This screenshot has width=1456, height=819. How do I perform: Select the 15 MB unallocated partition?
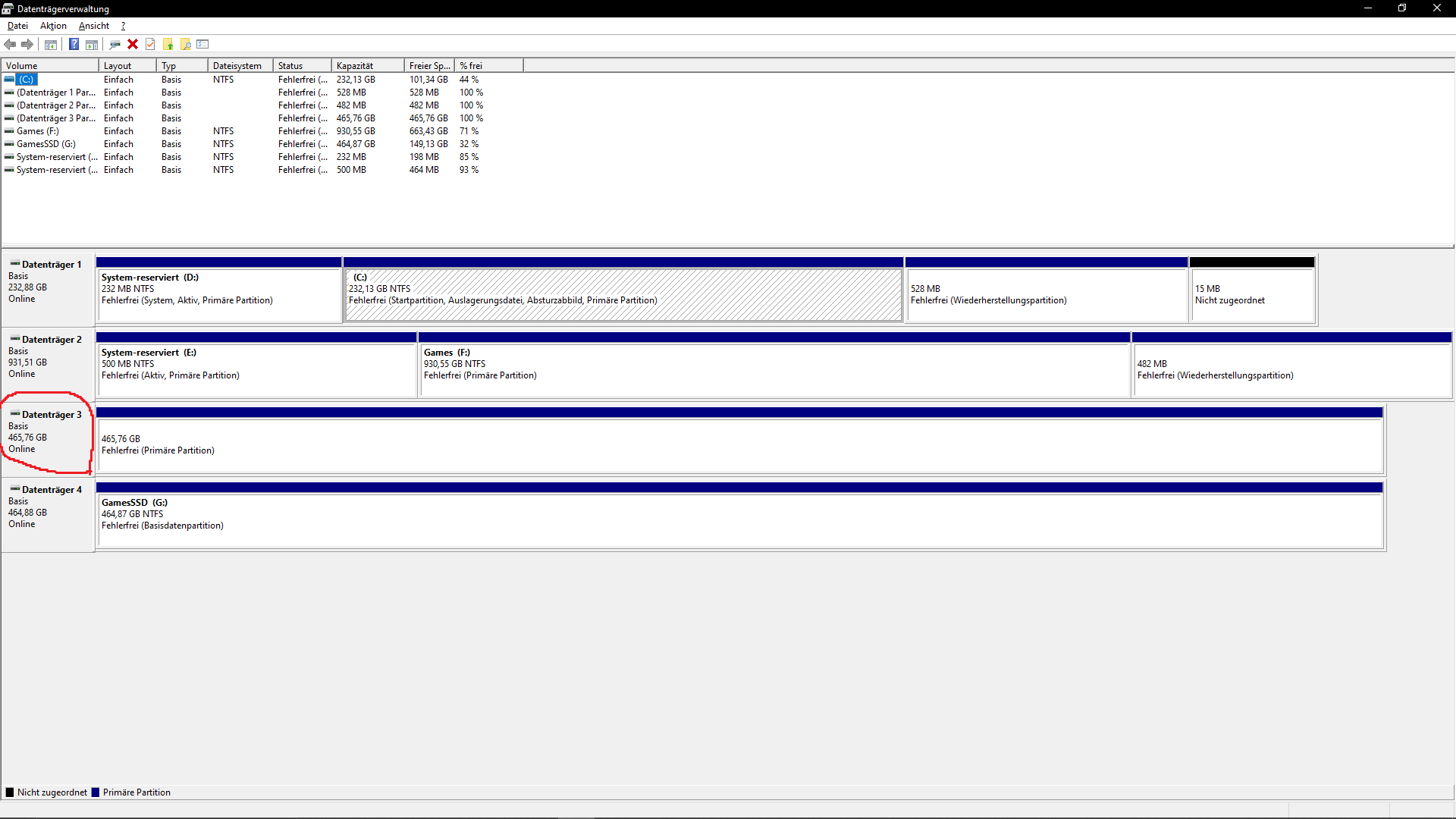(1252, 295)
